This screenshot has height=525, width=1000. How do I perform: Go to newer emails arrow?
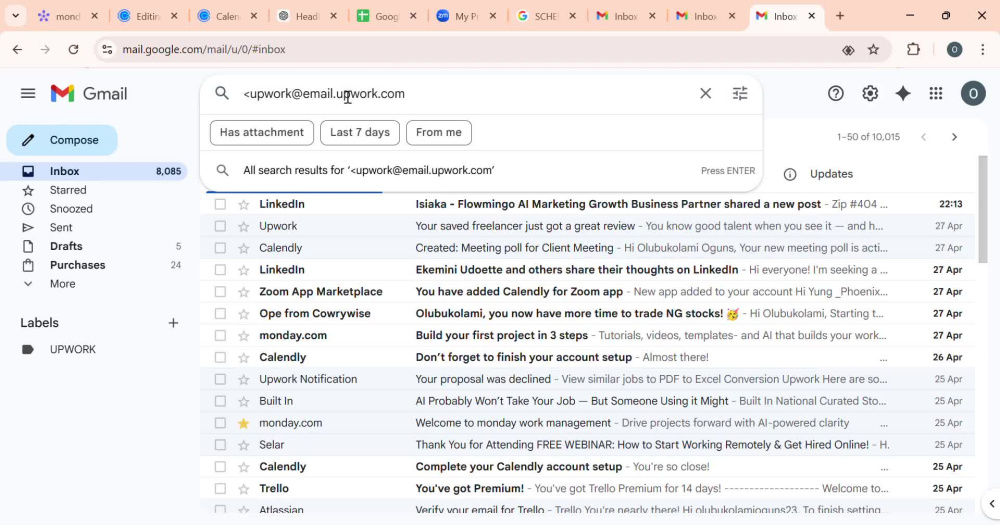click(x=923, y=137)
